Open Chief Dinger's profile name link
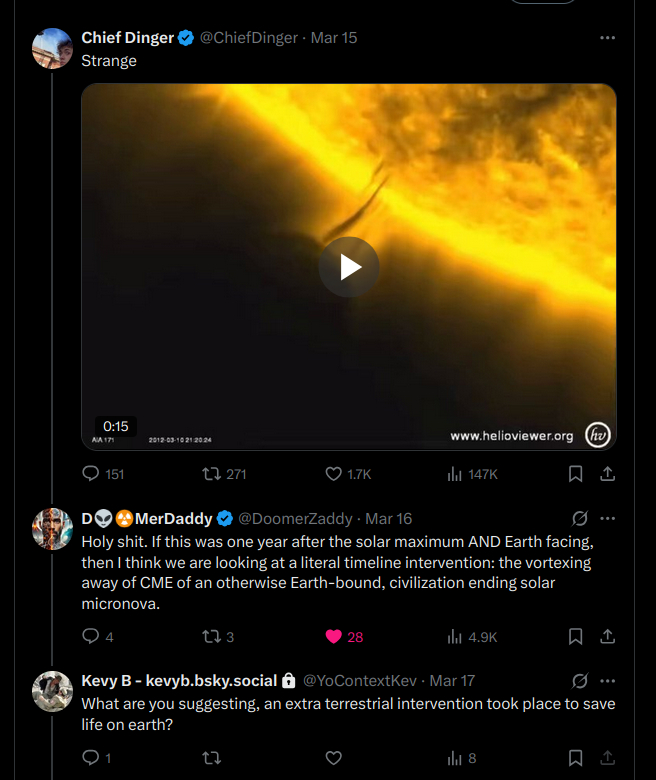This screenshot has height=780, width=656. [x=127, y=38]
